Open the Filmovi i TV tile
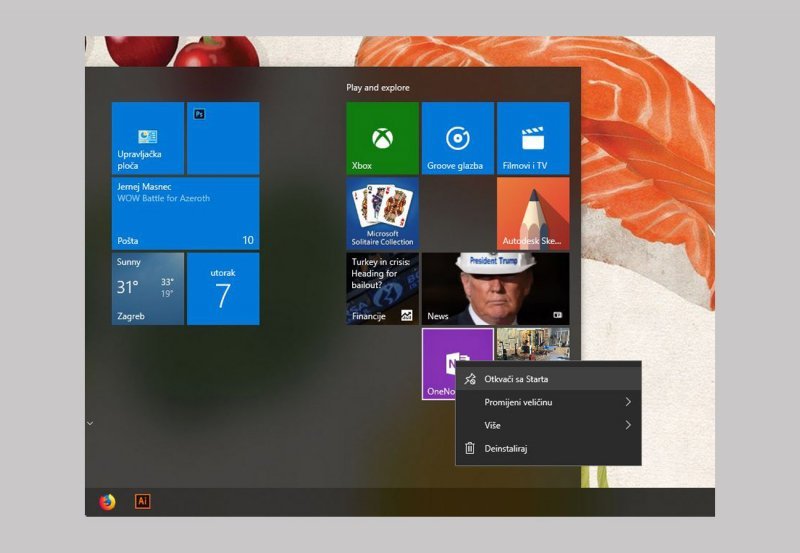800x553 pixels. pos(533,138)
